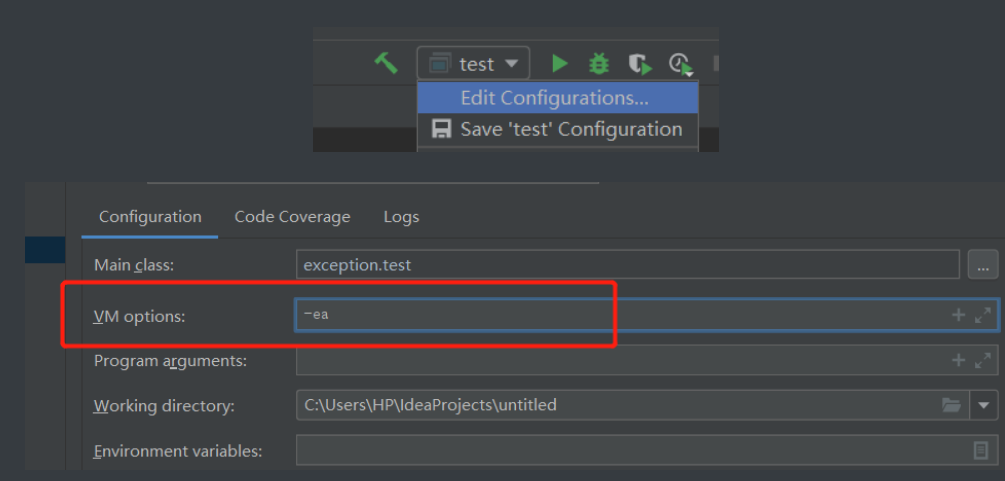Click the 'Environment variables:' label
This screenshot has width=1005, height=481.
178,451
